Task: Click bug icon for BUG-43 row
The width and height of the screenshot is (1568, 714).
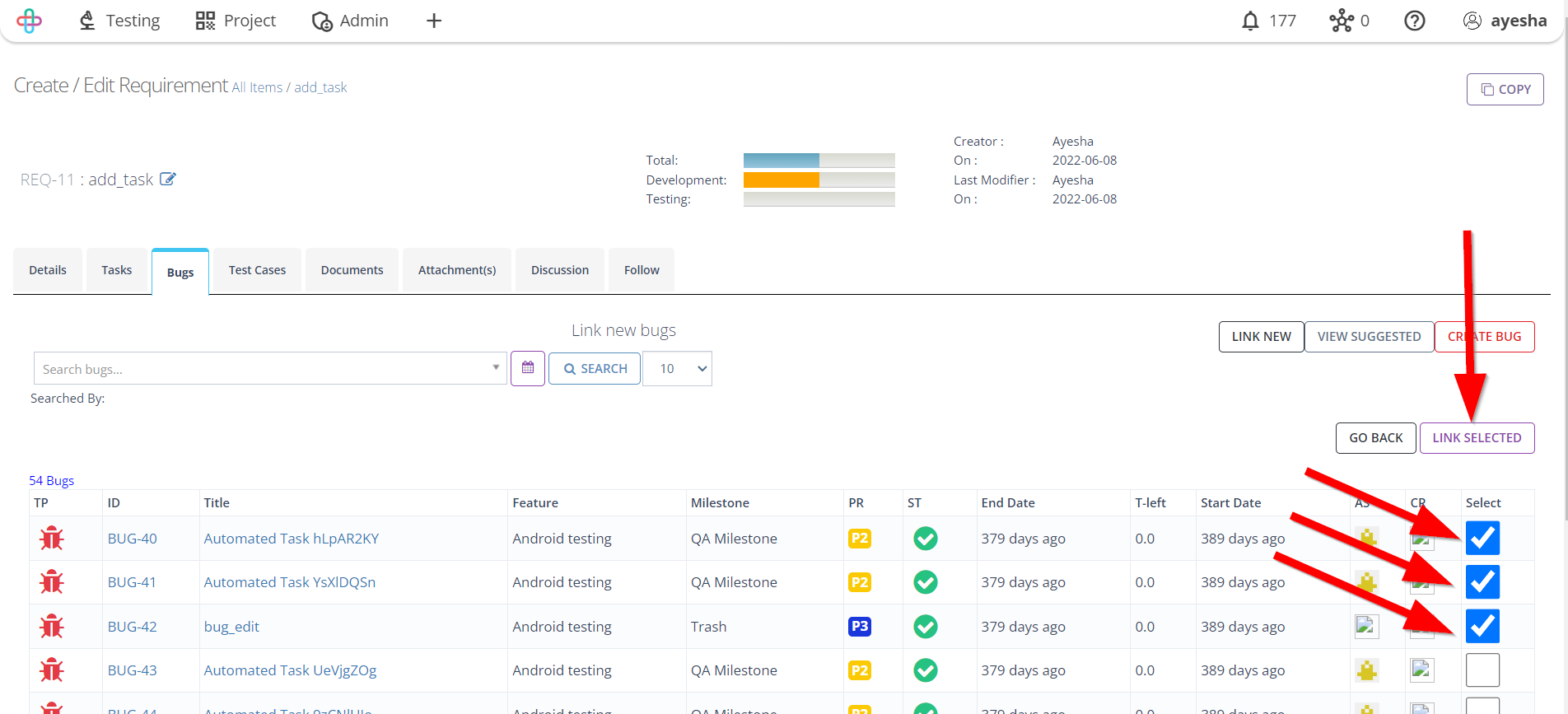Action: click(52, 670)
